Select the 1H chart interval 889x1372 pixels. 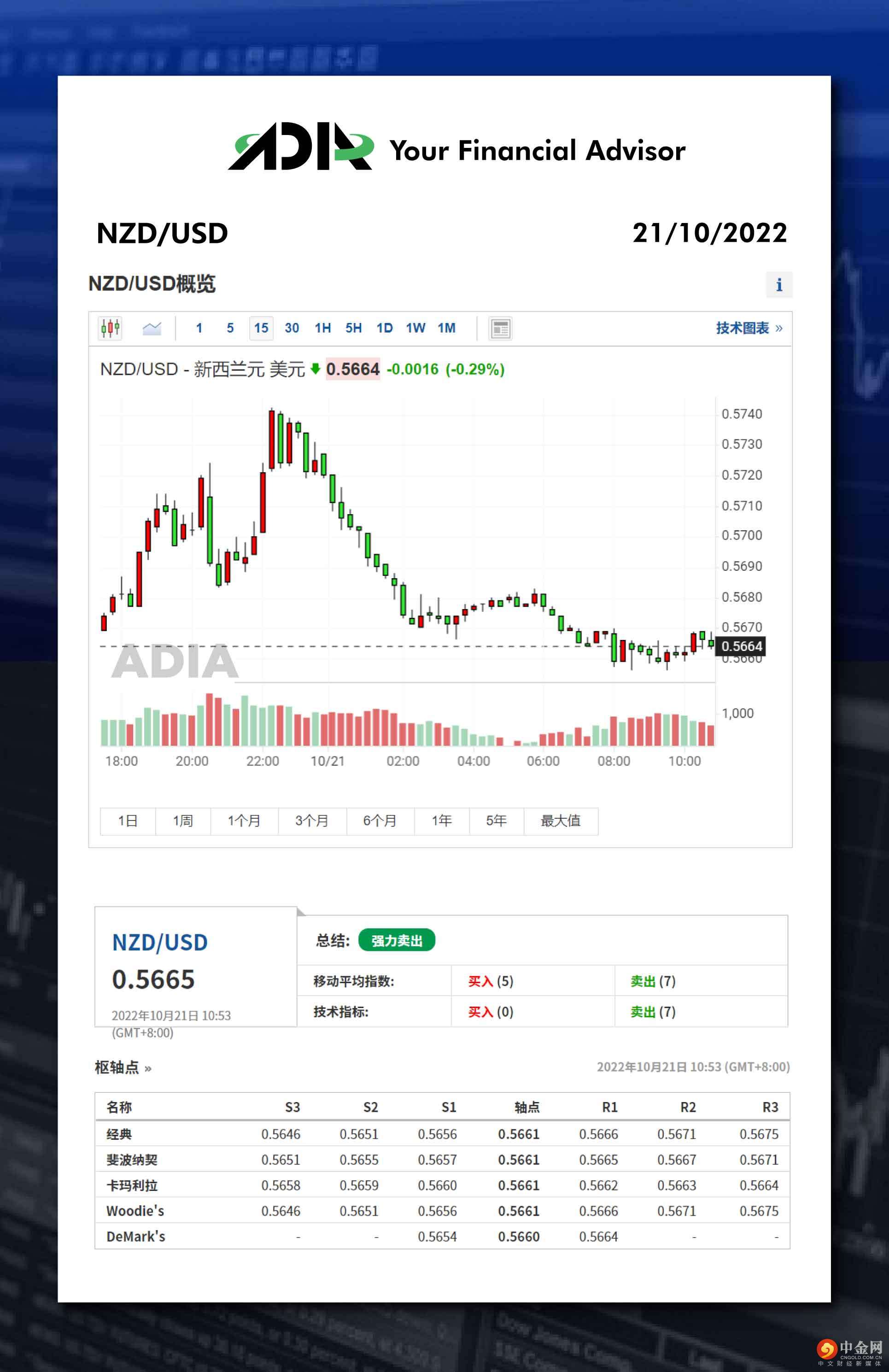coord(323,328)
